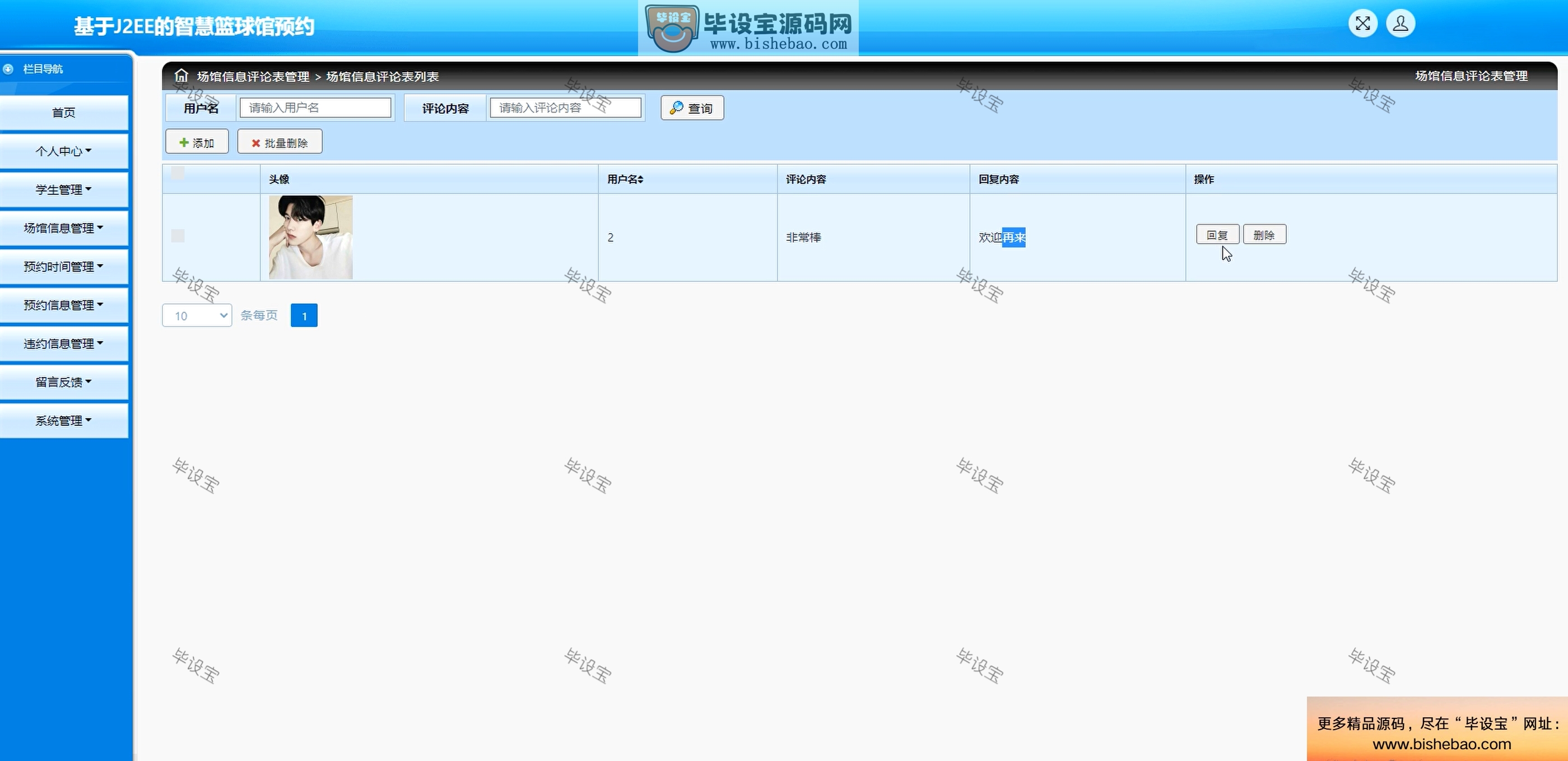
Task: Click the 评论内容 search input field
Action: pyautogui.click(x=565, y=108)
